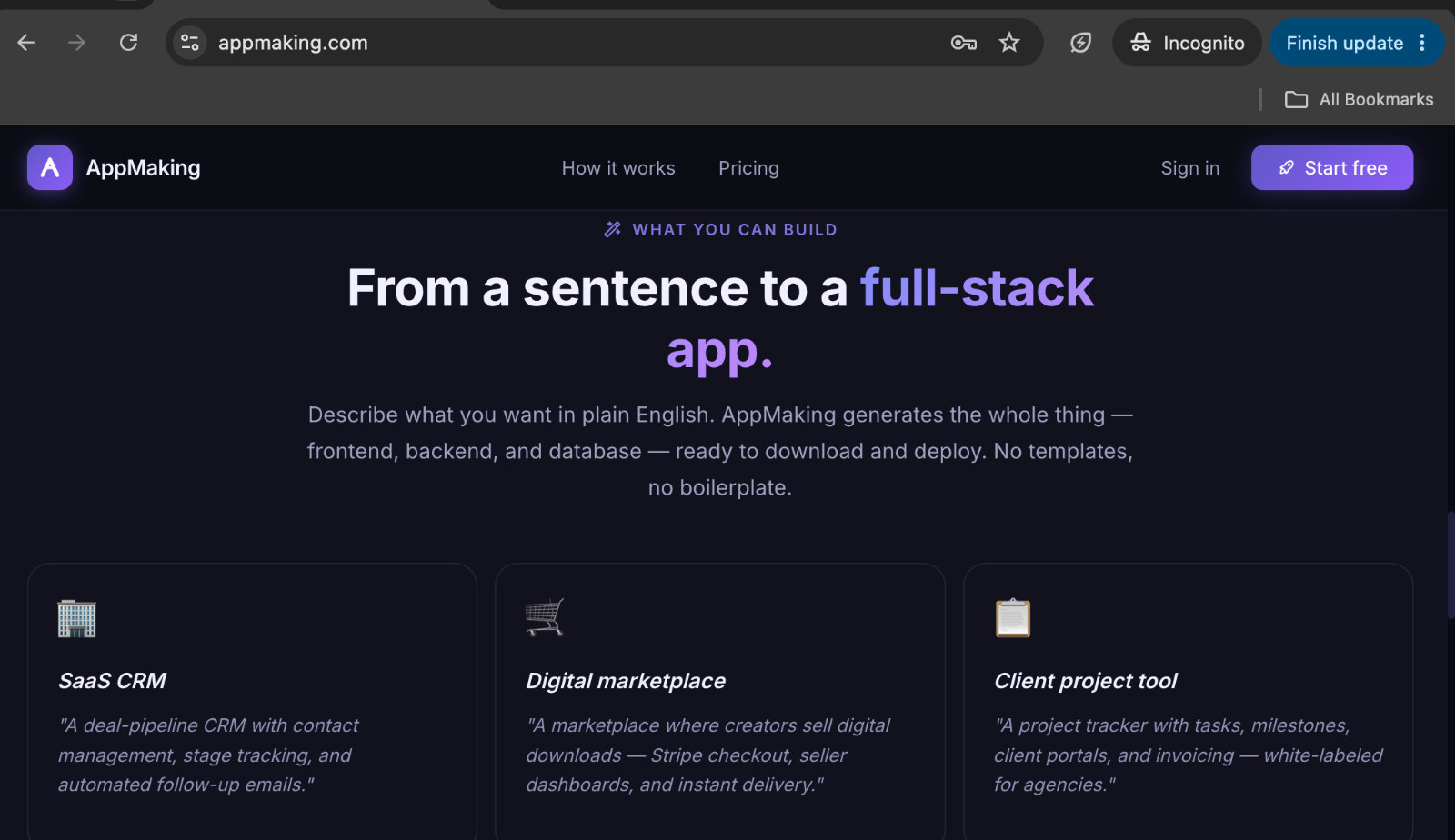Screen dimensions: 1455x840
Task: Click the Stripe checkout marketplace description
Action: click(707, 755)
